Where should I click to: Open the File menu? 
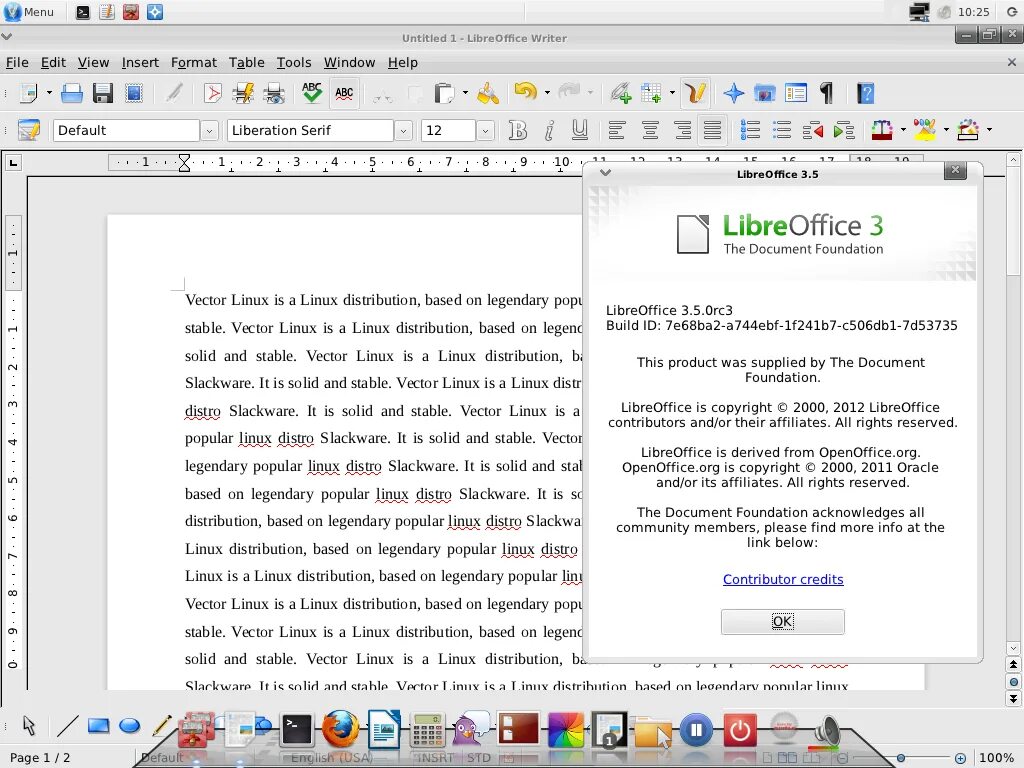pos(17,63)
